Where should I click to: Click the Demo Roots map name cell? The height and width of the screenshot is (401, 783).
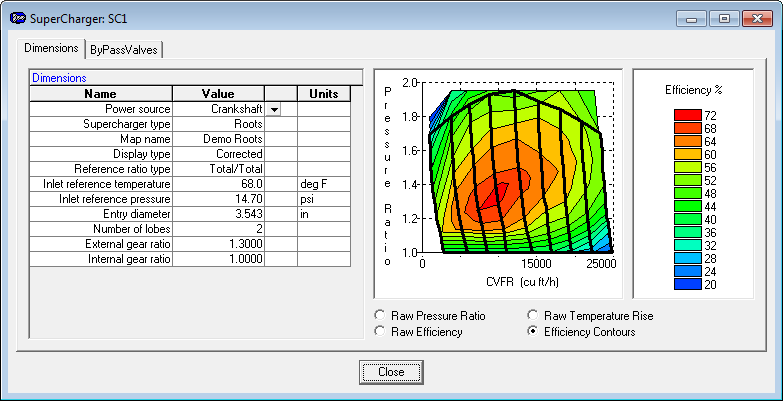[x=218, y=139]
